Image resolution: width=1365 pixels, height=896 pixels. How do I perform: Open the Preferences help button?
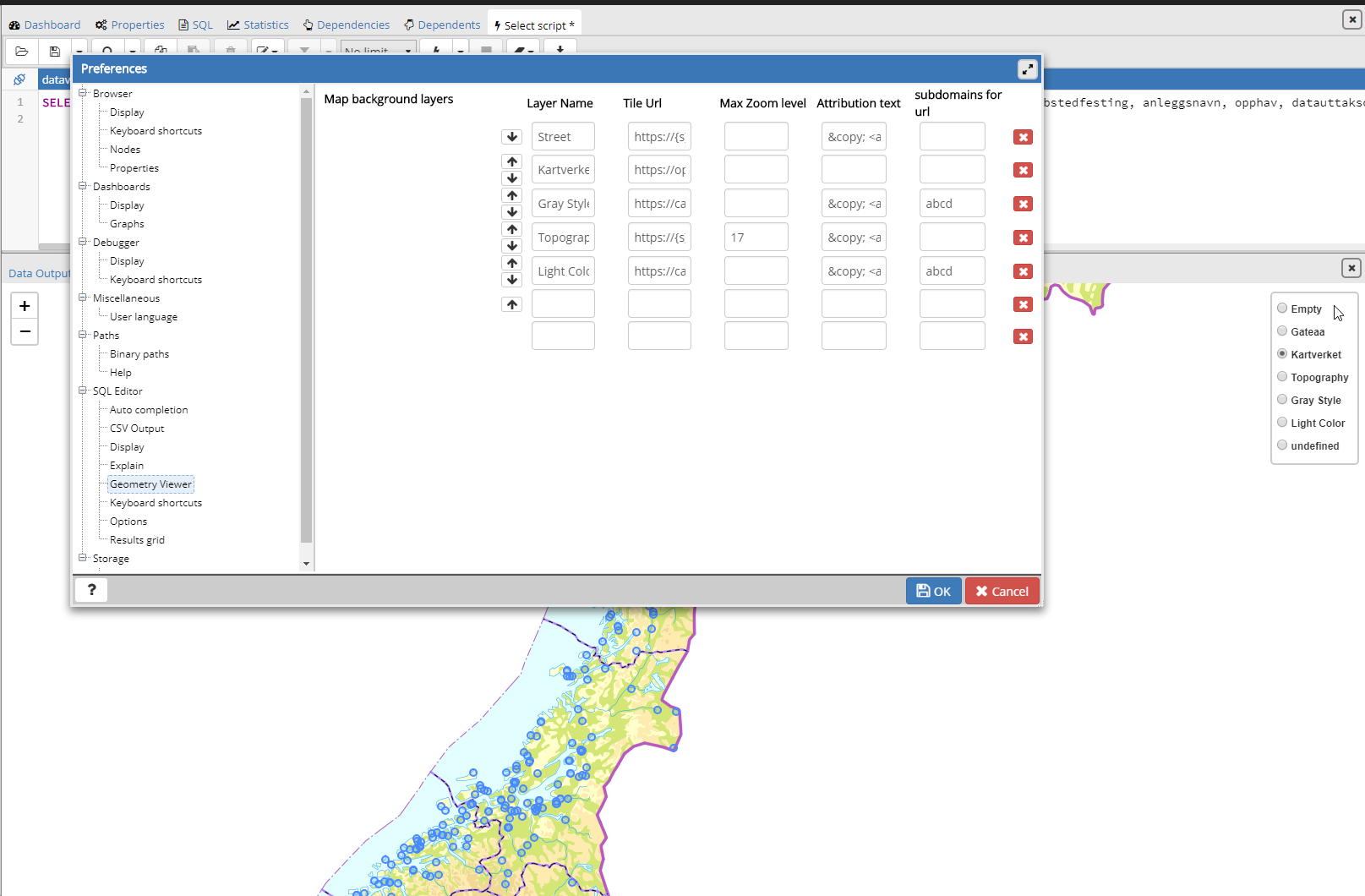[91, 590]
